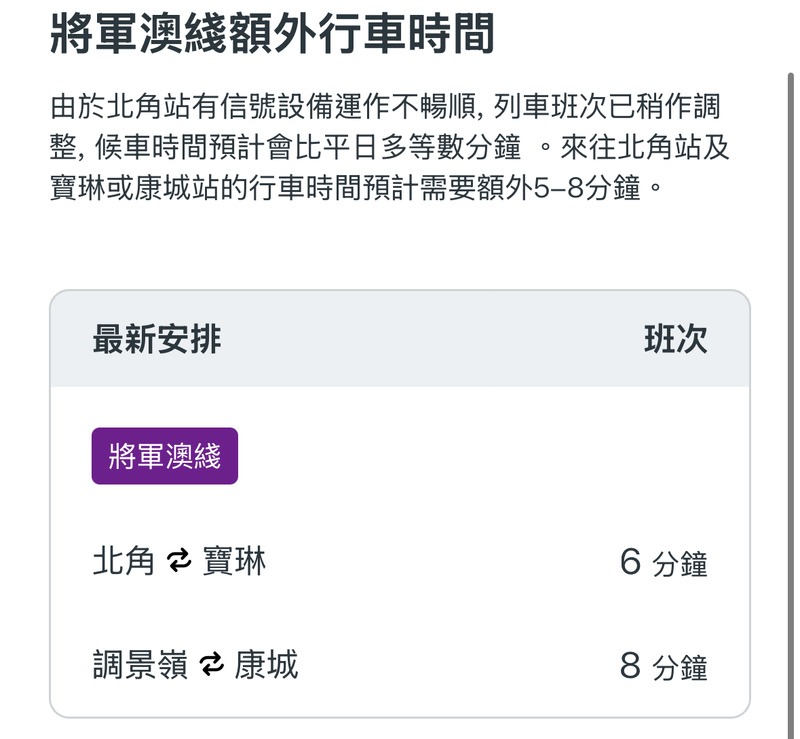Screen dimensions: 800x739
Task: Click the 最新安排 column header
Action: tap(157, 339)
